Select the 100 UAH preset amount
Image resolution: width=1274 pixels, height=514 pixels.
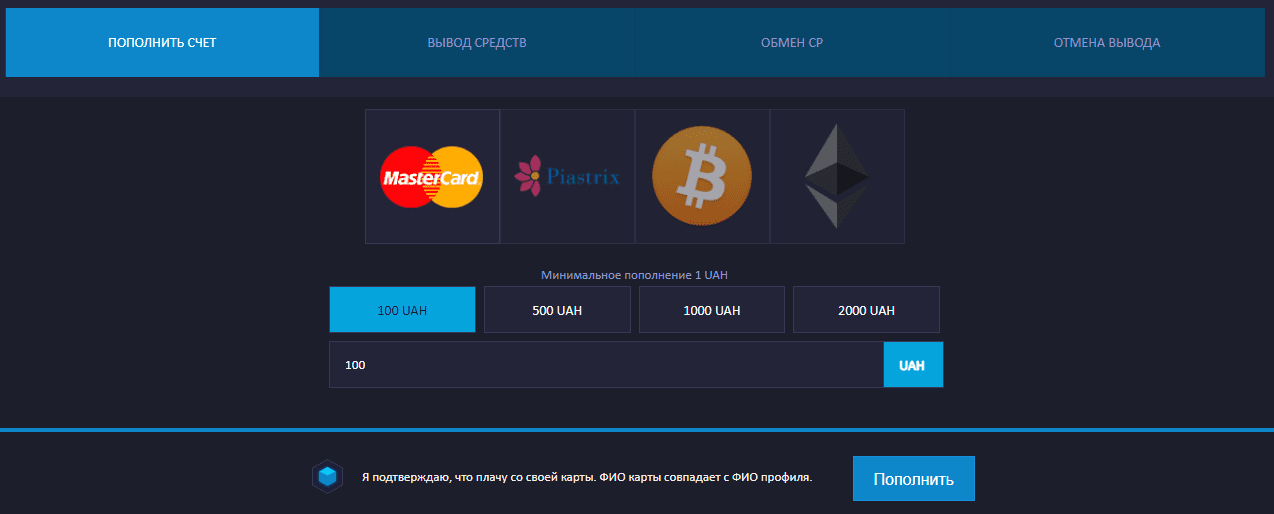402,310
